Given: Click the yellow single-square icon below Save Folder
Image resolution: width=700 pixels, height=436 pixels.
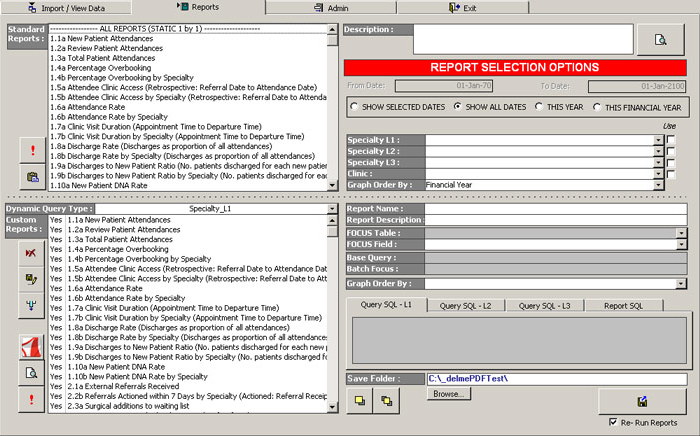Looking at the screenshot, I should point(359,401).
